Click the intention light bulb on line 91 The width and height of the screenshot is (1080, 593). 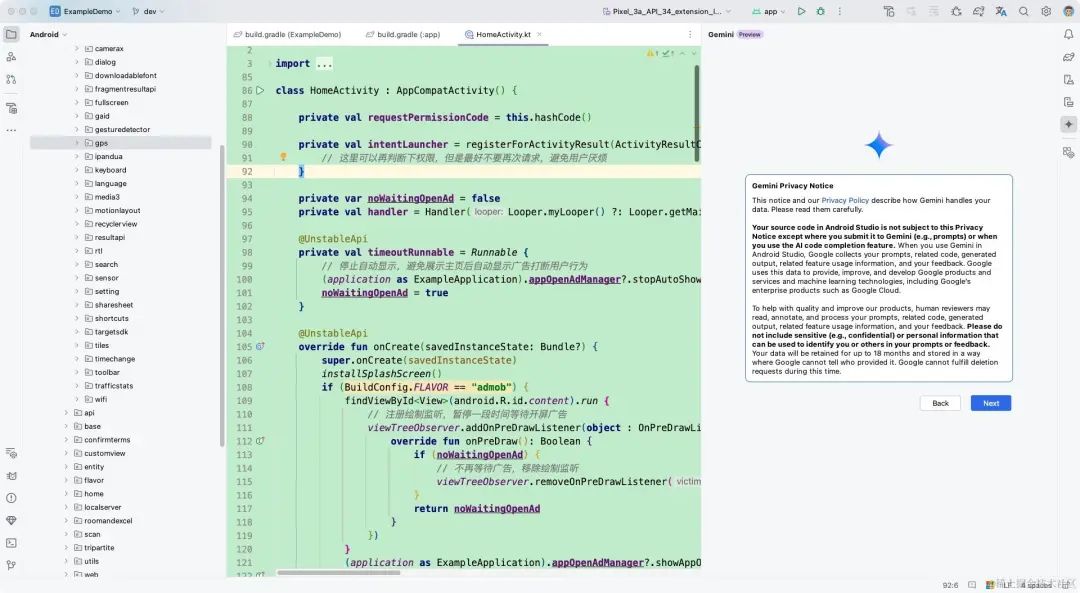(283, 157)
